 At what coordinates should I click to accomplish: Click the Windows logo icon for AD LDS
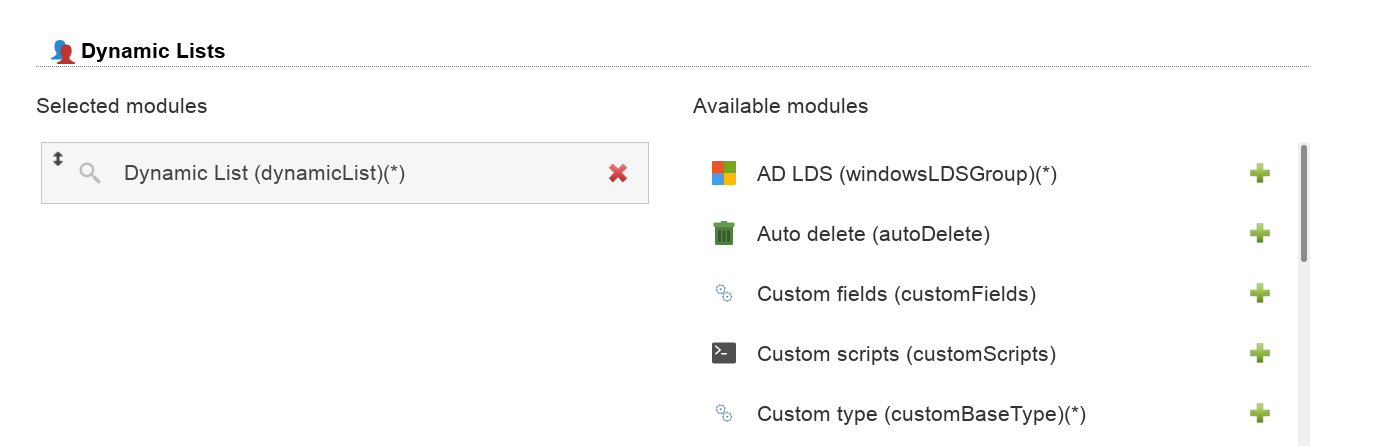[723, 174]
